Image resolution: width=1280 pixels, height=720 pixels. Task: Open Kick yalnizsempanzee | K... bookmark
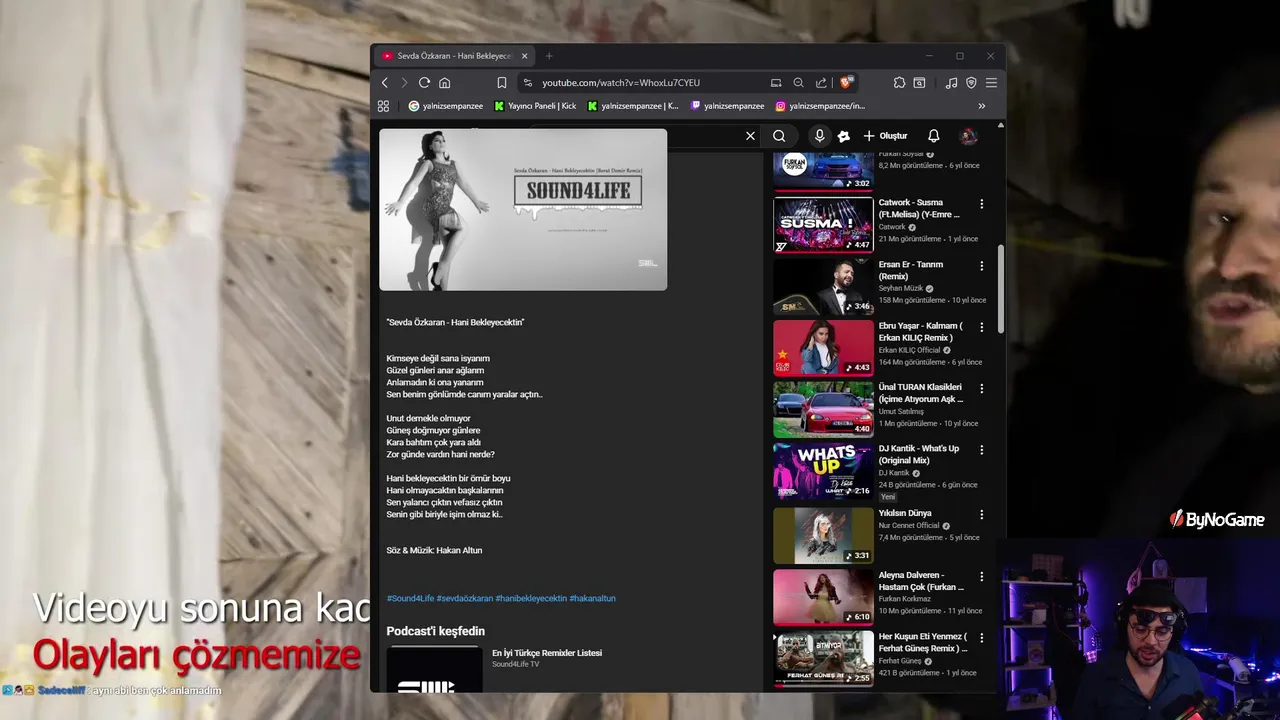[x=633, y=106]
